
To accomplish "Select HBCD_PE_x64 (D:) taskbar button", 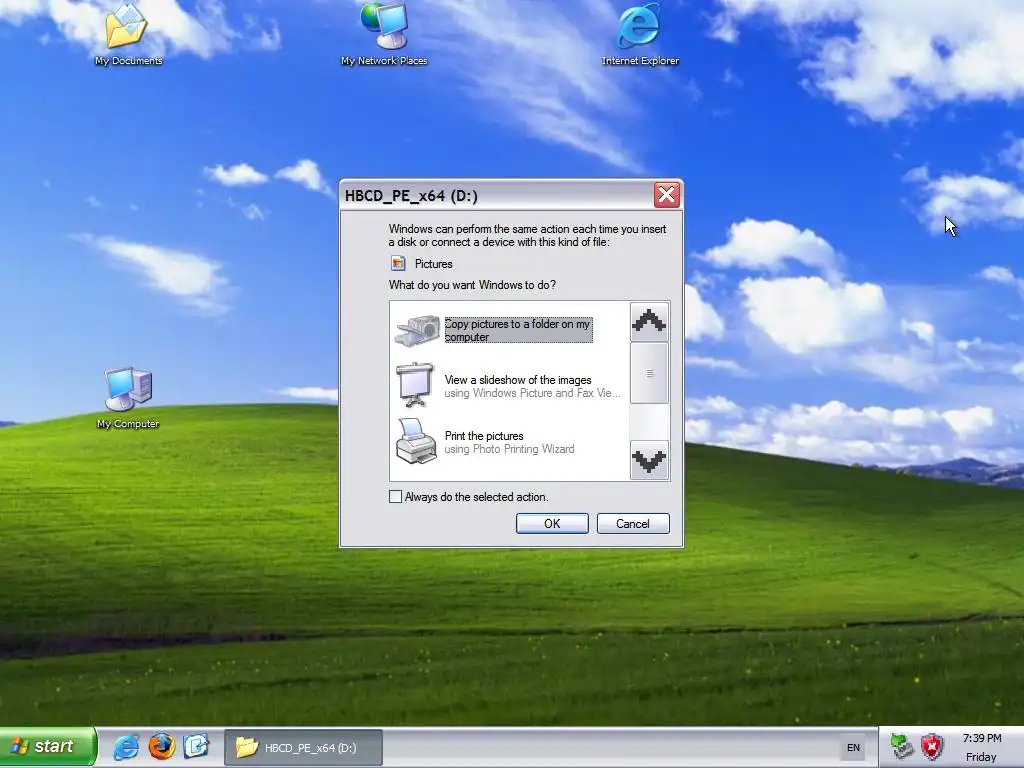I will 303,748.
